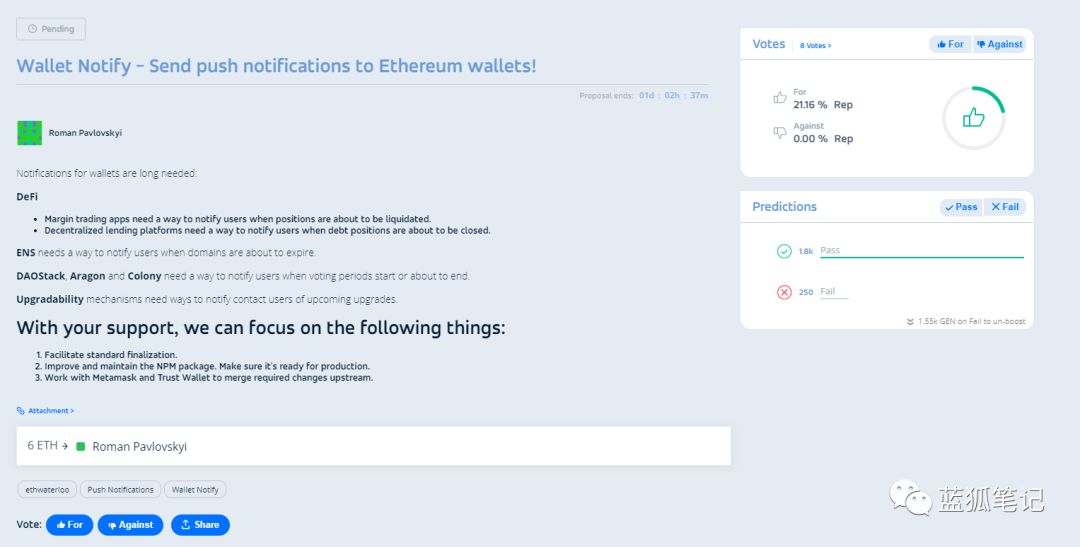
Task: Click the thumbs-down icon beside Against 0.00% Rep
Action: click(x=780, y=132)
